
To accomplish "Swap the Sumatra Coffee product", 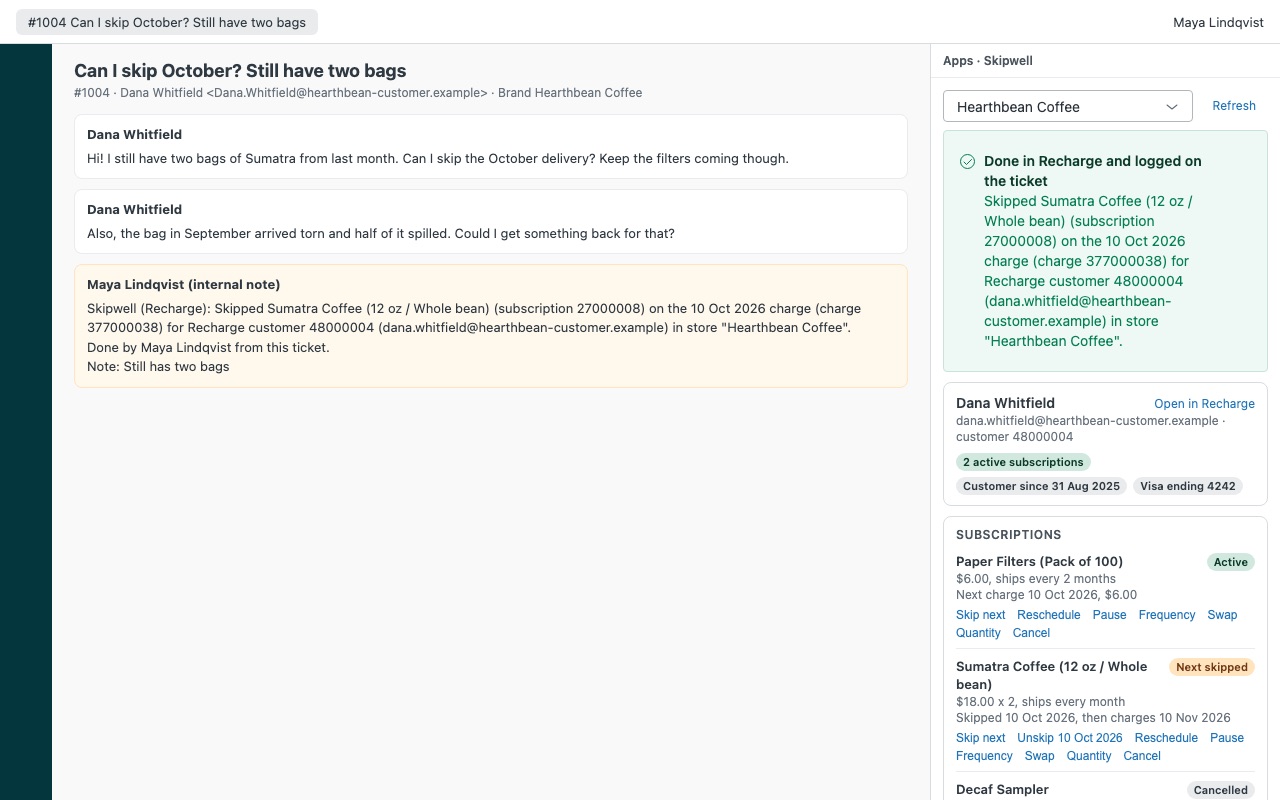I will [x=1039, y=756].
